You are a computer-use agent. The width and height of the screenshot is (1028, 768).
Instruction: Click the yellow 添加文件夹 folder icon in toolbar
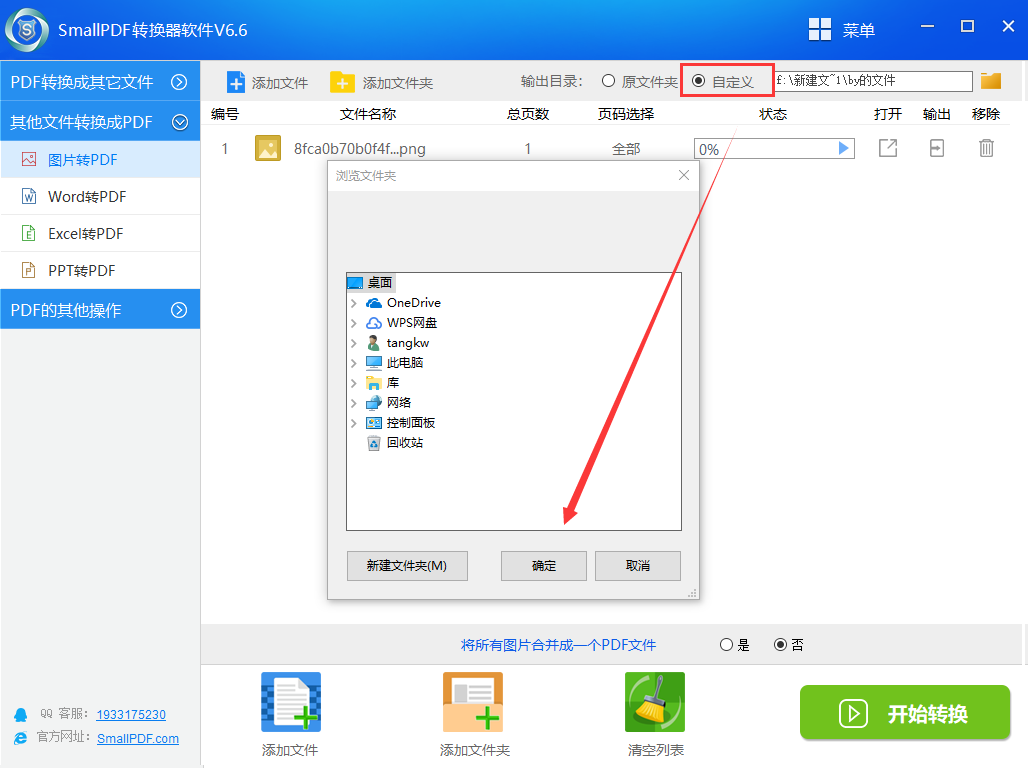pyautogui.click(x=342, y=82)
